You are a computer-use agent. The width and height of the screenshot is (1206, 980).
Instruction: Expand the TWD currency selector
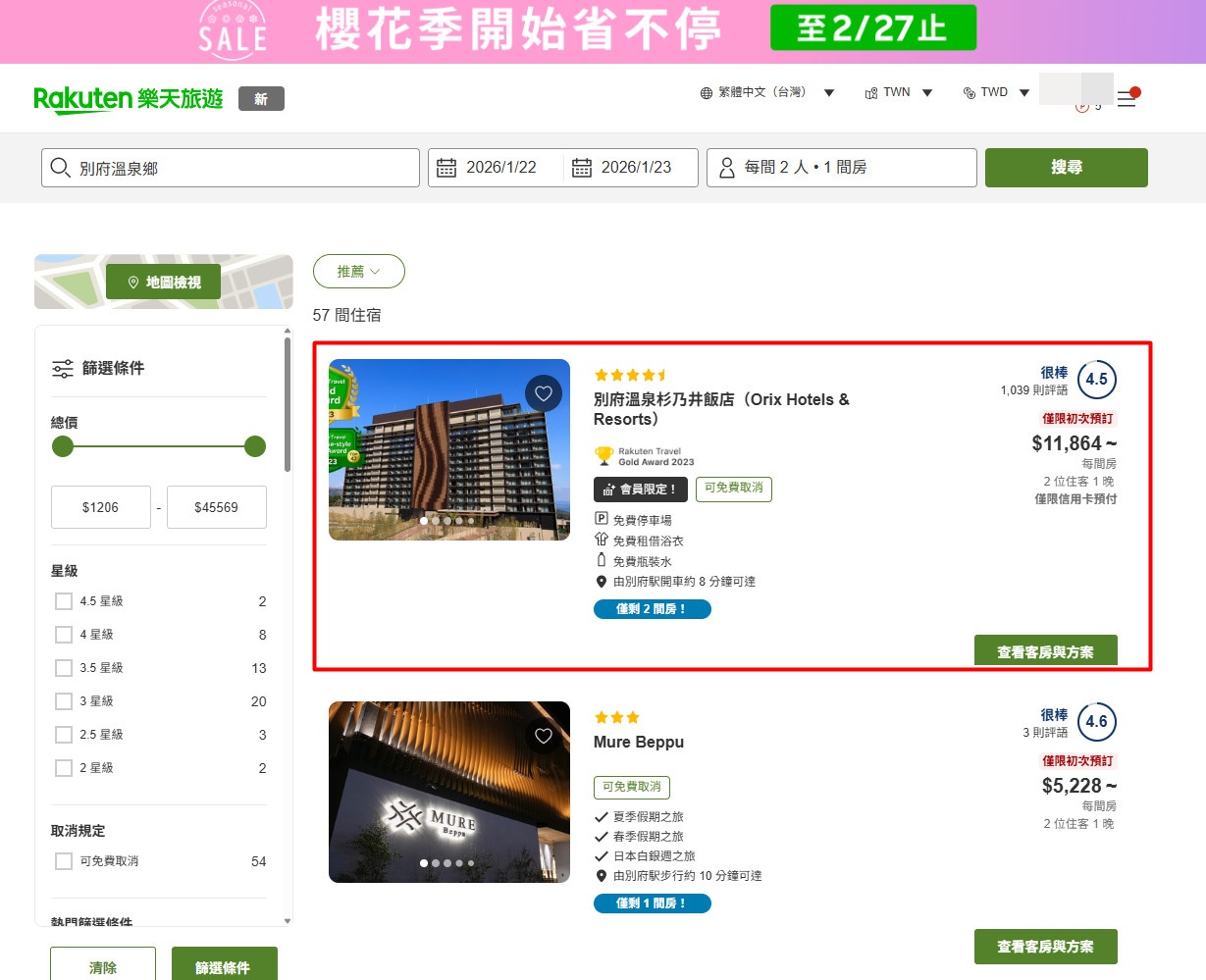coord(996,92)
